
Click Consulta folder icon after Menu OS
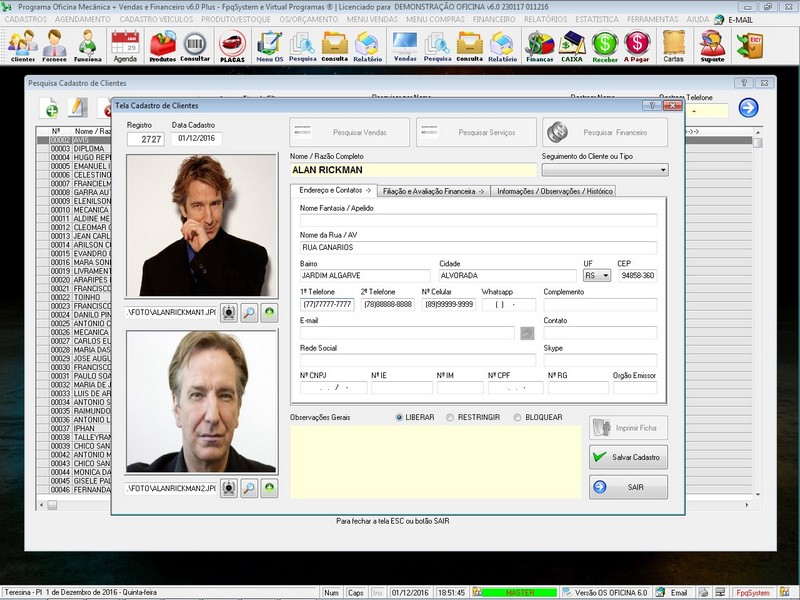coord(335,46)
